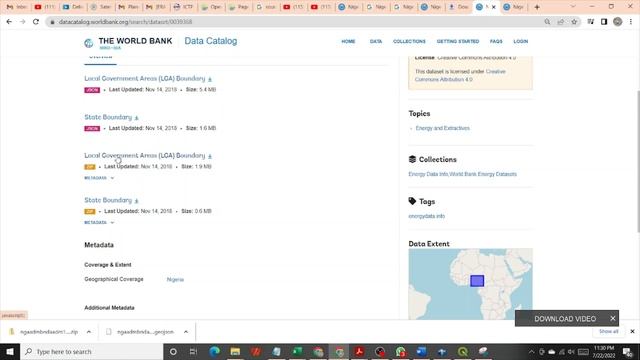
Task: Open the DATA navigation item
Action: (376, 41)
